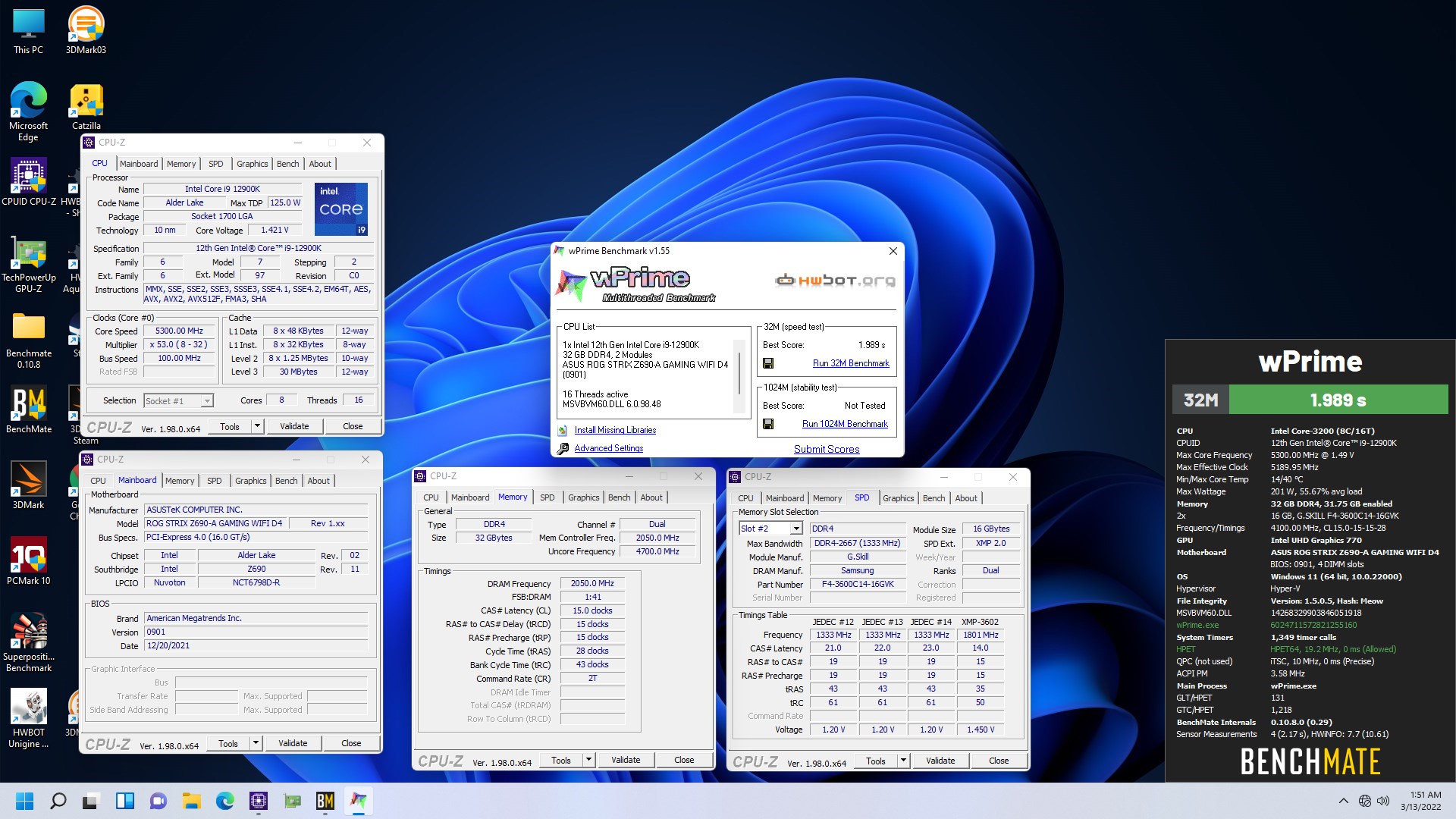Launch CPUID CPU-Z desktop shortcut

click(x=29, y=182)
